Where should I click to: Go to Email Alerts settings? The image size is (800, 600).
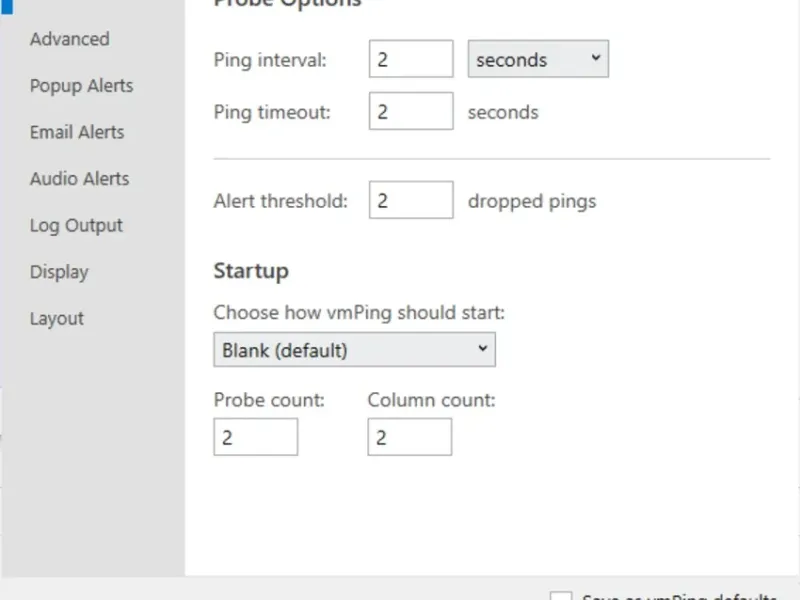[x=77, y=132]
